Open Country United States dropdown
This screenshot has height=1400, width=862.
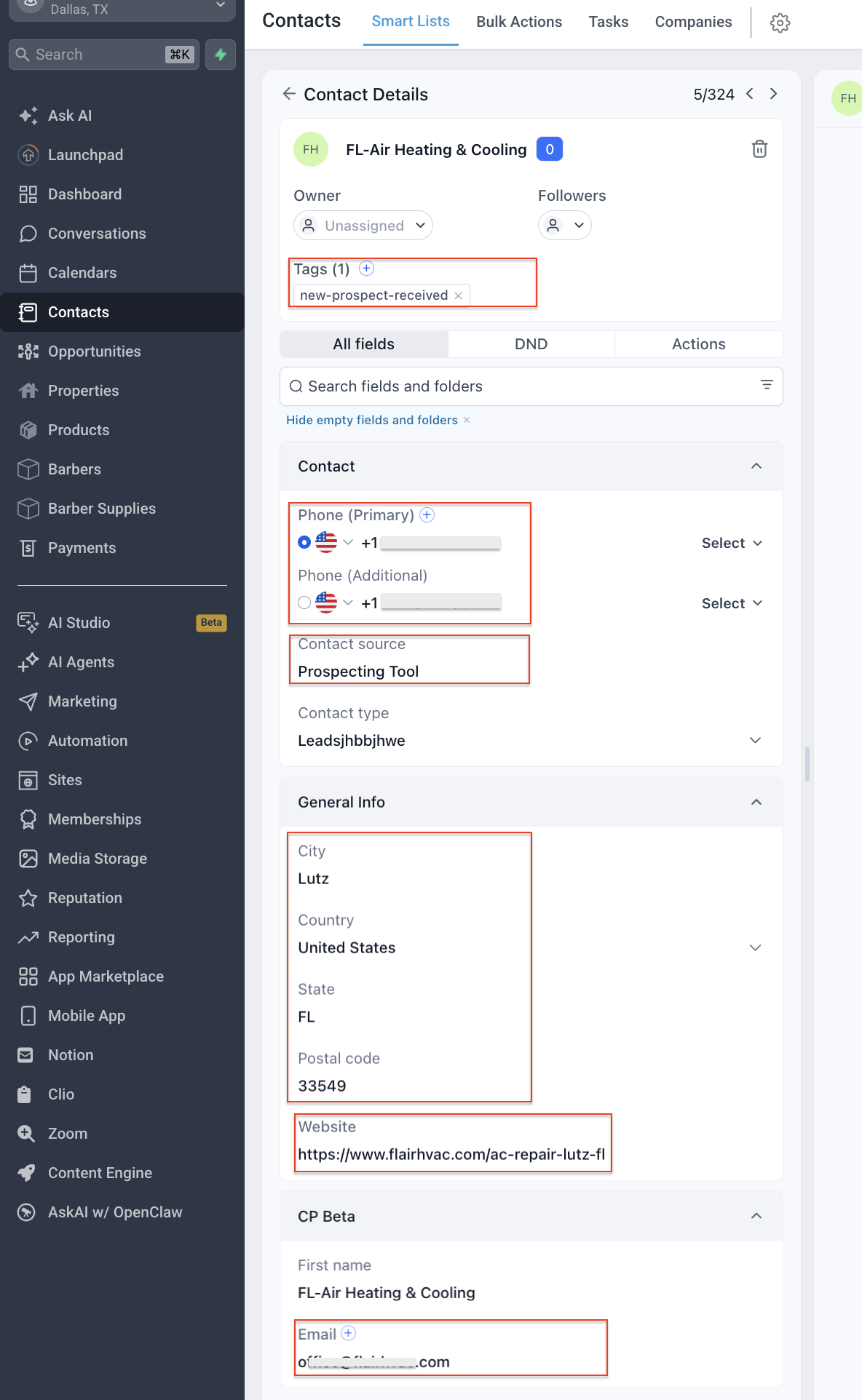point(531,947)
